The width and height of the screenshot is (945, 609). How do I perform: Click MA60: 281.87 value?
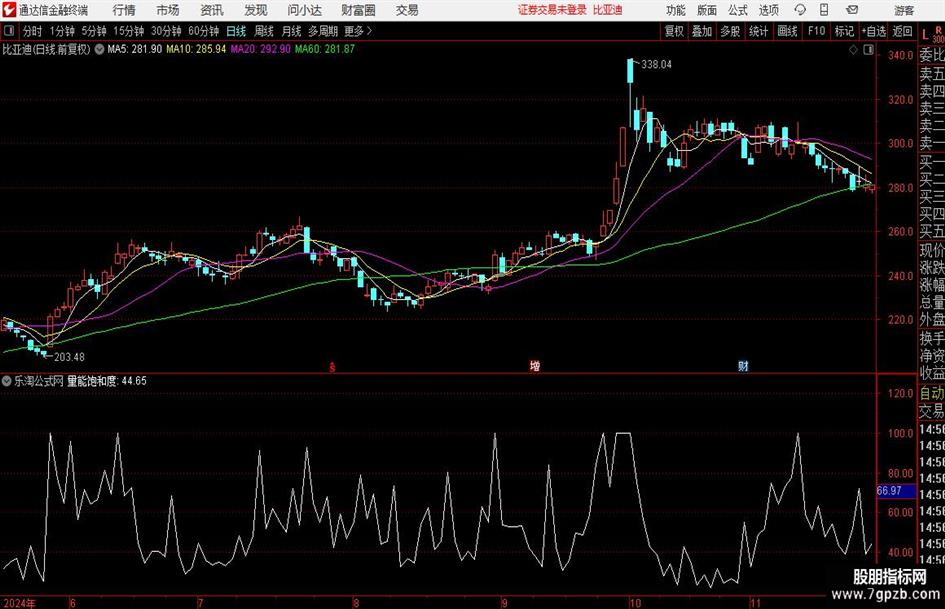pyautogui.click(x=325, y=49)
